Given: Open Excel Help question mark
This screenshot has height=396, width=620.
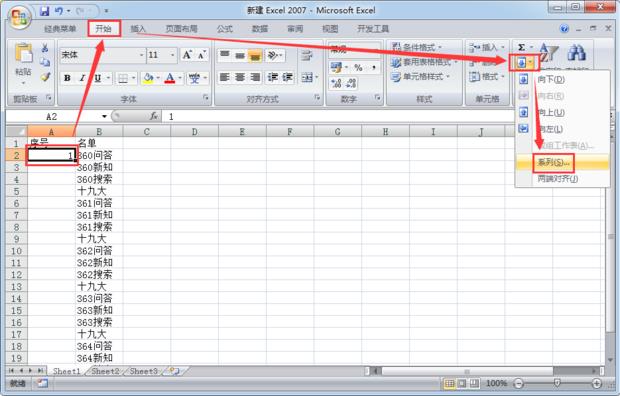Looking at the screenshot, I should (x=564, y=28).
